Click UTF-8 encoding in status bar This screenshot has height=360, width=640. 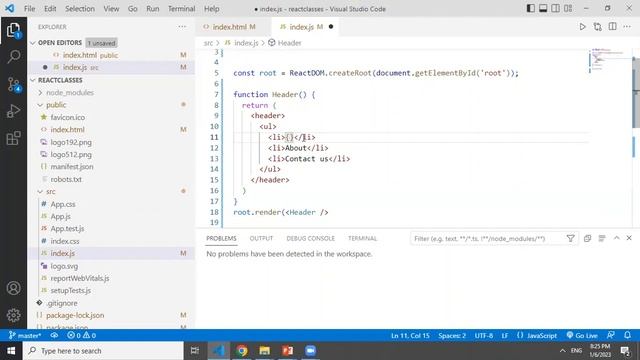(484, 336)
